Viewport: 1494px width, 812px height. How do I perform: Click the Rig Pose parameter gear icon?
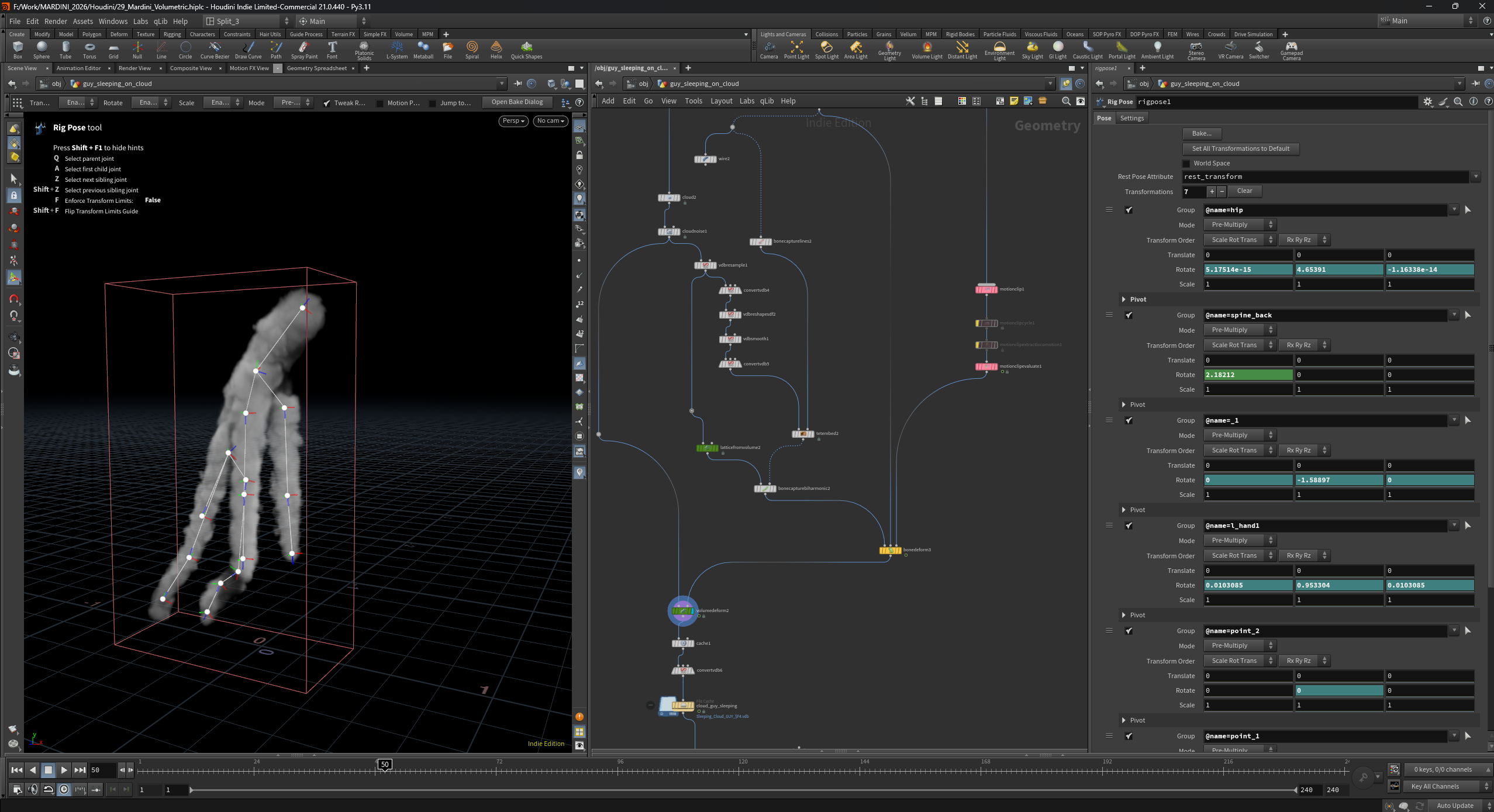[x=1428, y=102]
